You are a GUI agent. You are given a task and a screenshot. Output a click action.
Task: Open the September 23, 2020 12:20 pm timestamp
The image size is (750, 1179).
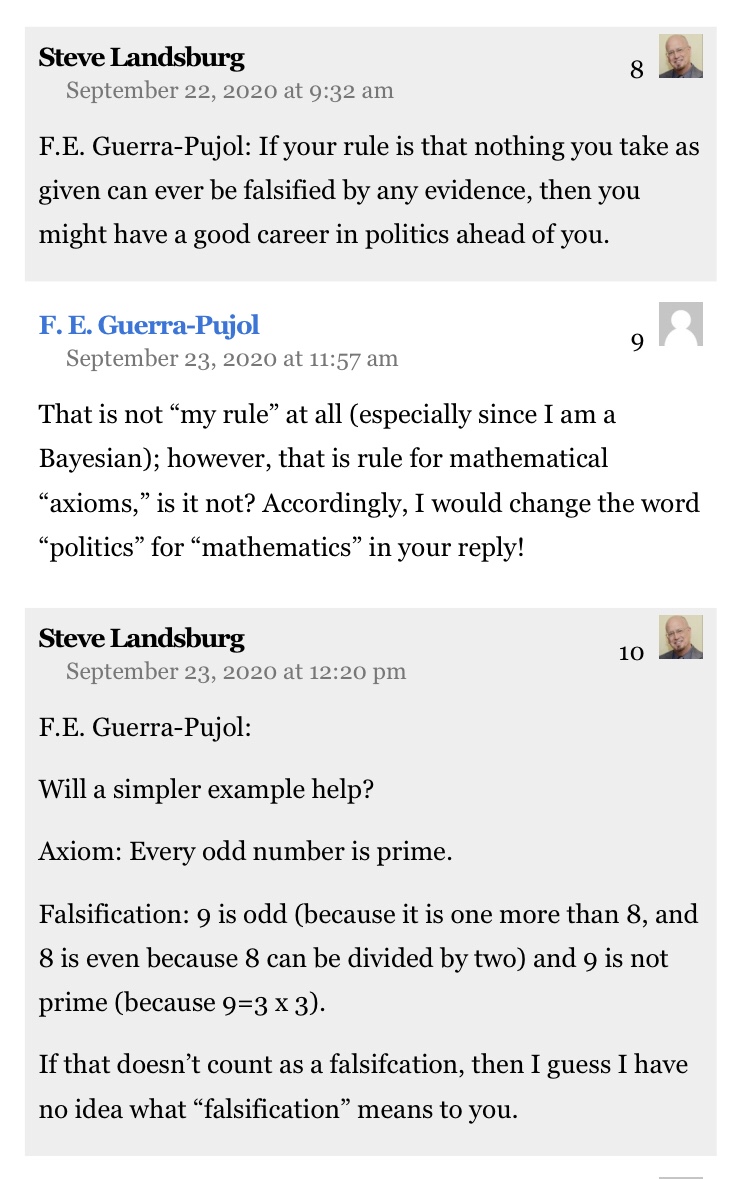pos(235,671)
